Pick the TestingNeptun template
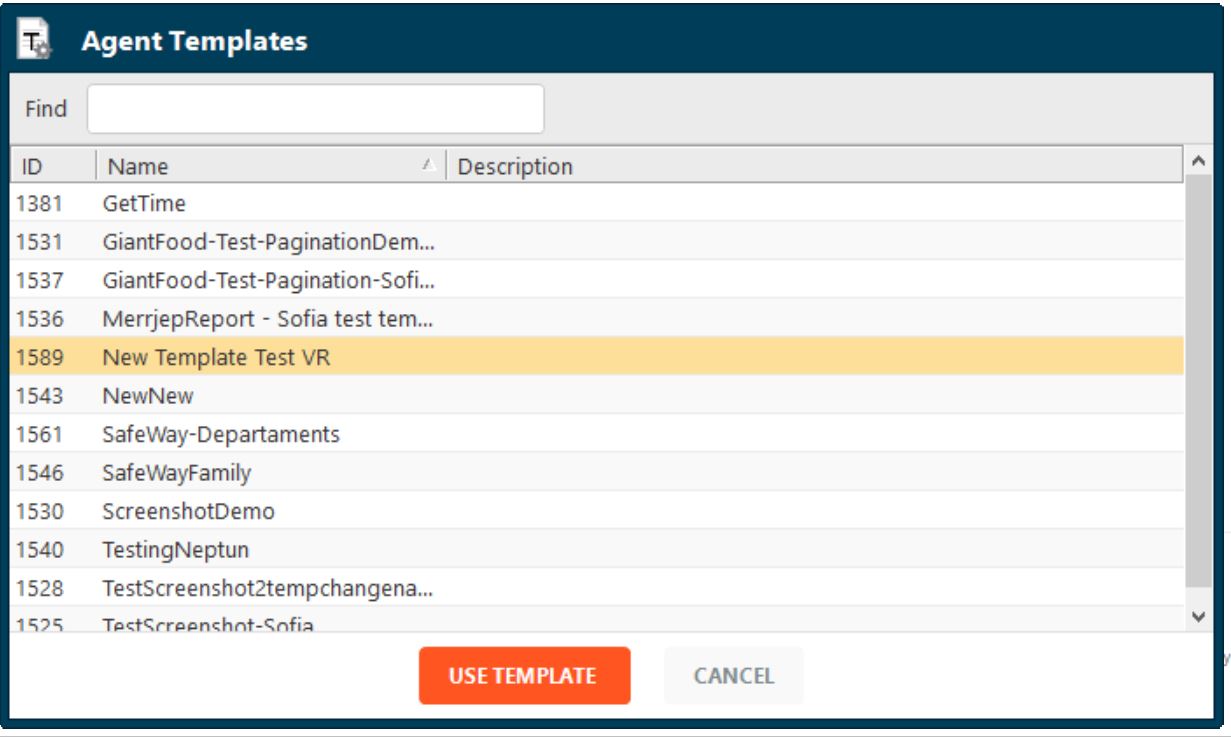This screenshot has height=737, width=1231. (597, 550)
